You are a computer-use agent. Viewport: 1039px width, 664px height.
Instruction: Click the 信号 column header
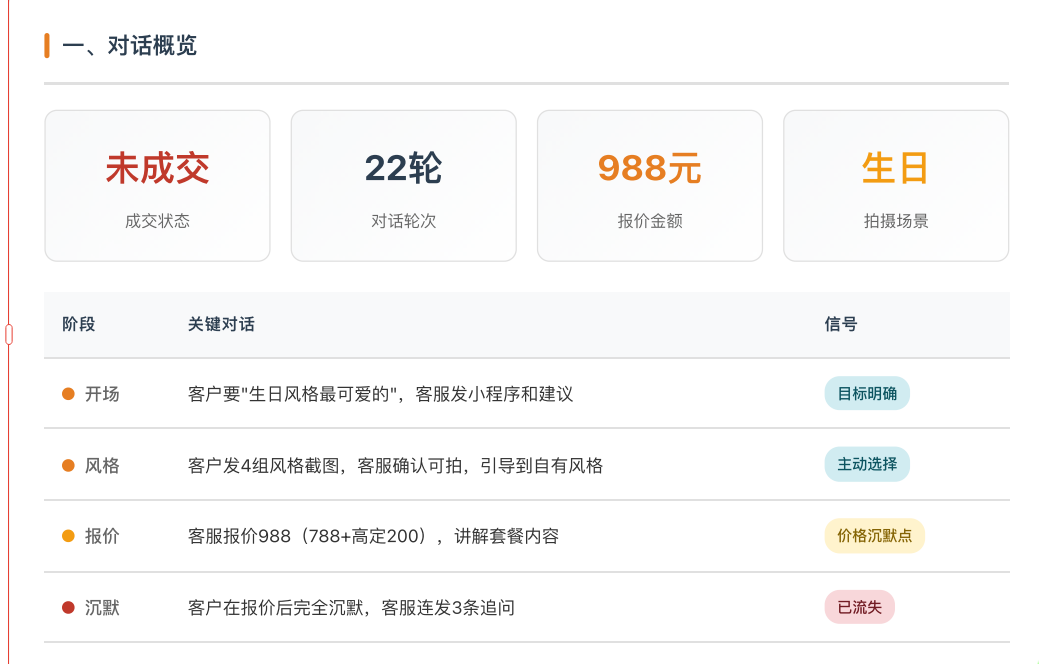(x=841, y=324)
